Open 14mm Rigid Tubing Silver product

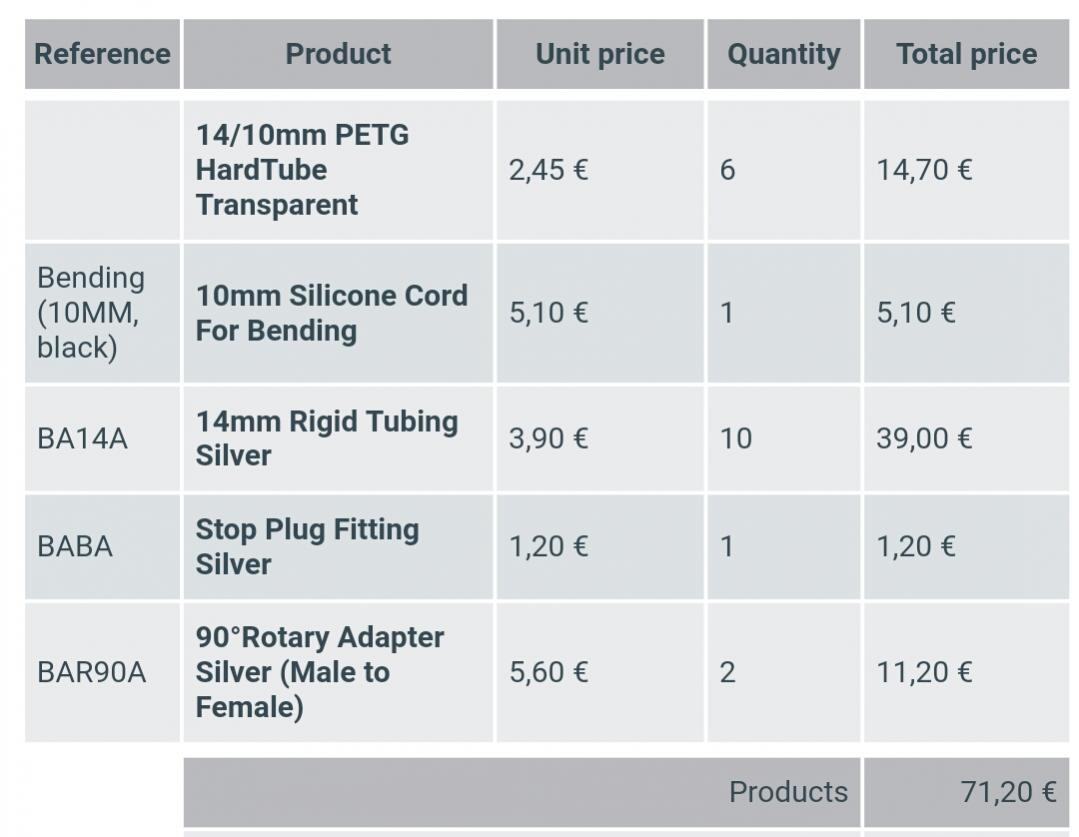coord(327,438)
